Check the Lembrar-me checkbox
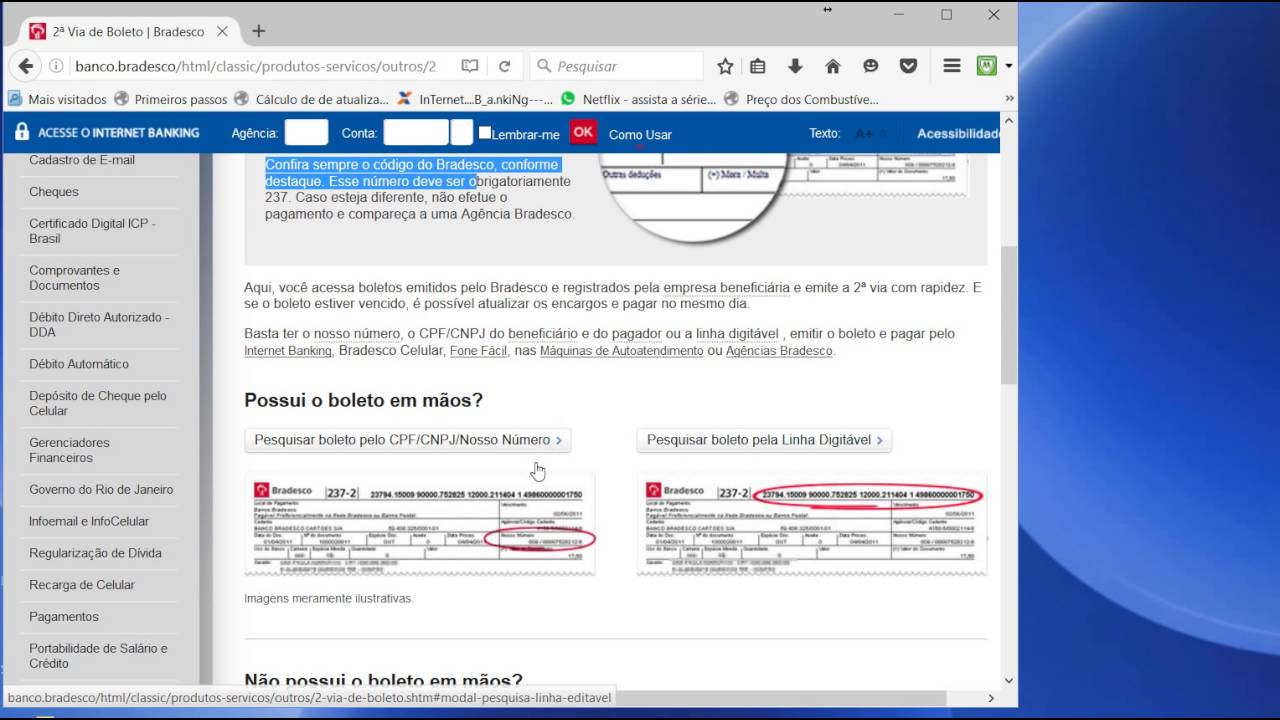 pyautogui.click(x=485, y=132)
